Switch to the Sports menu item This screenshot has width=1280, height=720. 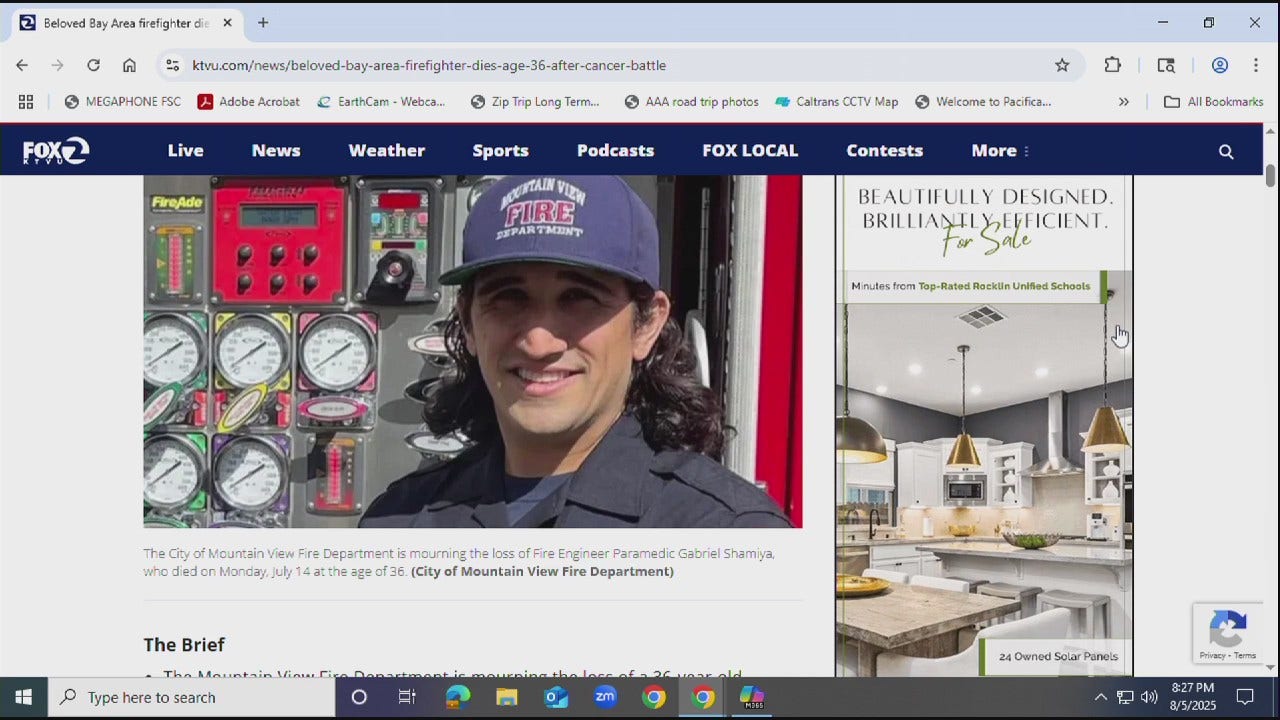click(500, 151)
